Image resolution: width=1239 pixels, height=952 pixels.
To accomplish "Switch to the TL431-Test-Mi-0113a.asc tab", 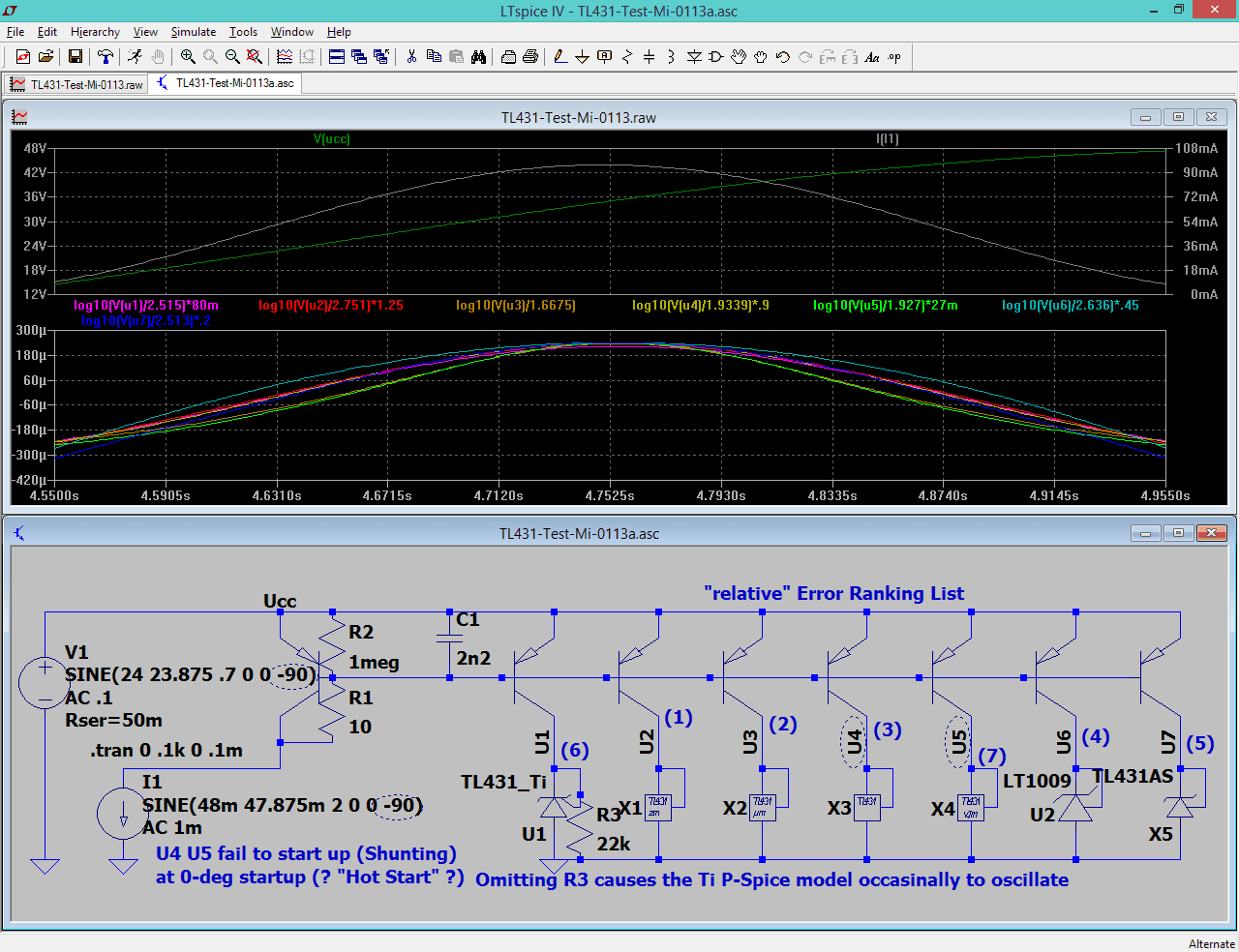I will tap(227, 83).
